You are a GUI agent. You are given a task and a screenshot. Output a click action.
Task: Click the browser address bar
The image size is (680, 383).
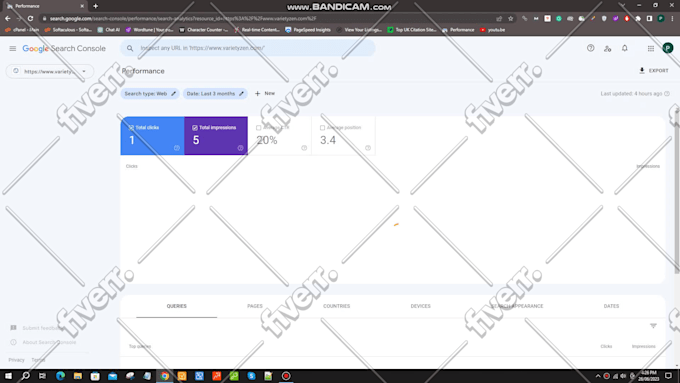[269, 19]
